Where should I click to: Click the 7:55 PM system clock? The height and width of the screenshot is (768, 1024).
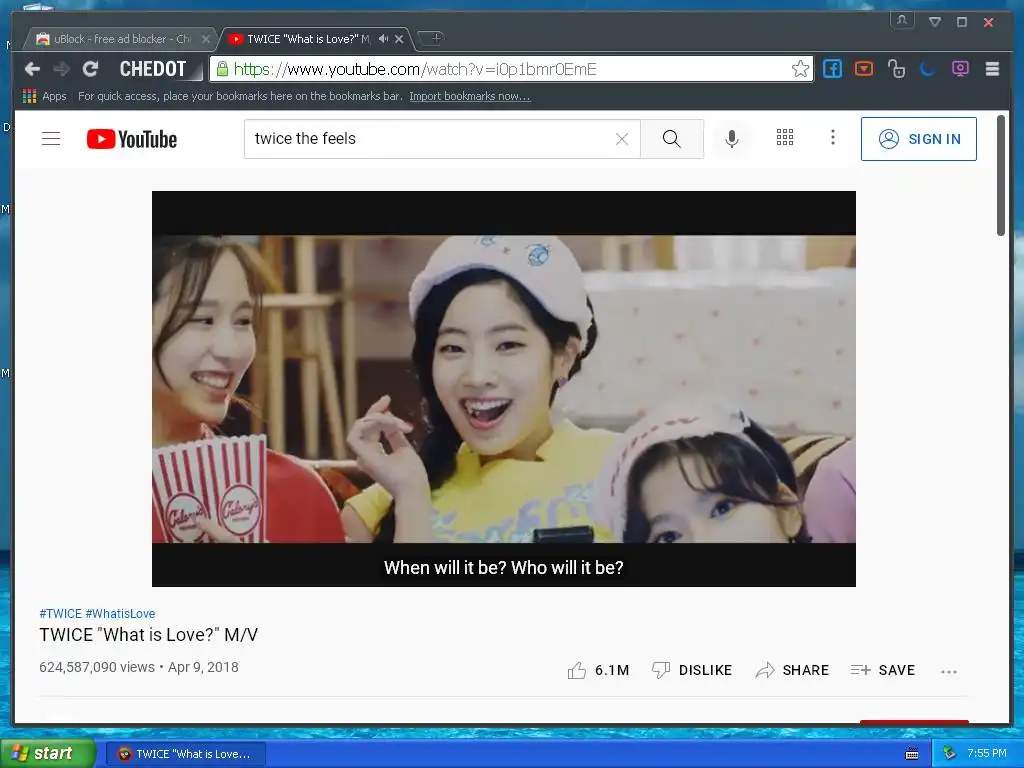pos(987,753)
